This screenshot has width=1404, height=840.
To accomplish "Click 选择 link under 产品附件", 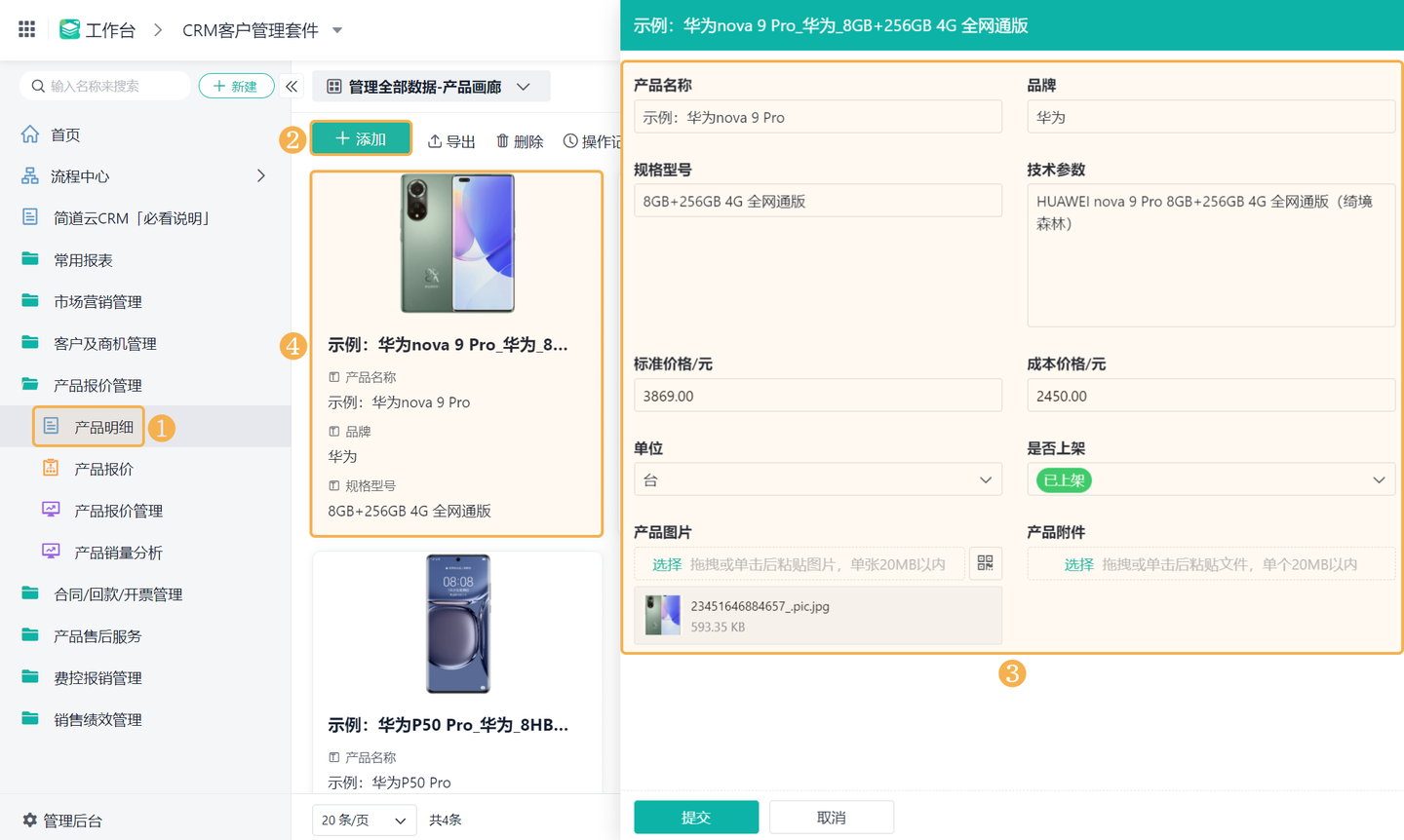I will click(x=1078, y=564).
